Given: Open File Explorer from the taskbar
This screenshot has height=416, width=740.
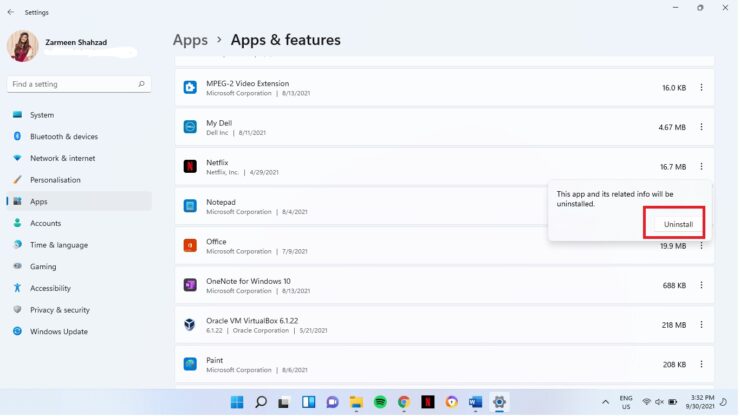Looking at the screenshot, I should pyautogui.click(x=356, y=402).
